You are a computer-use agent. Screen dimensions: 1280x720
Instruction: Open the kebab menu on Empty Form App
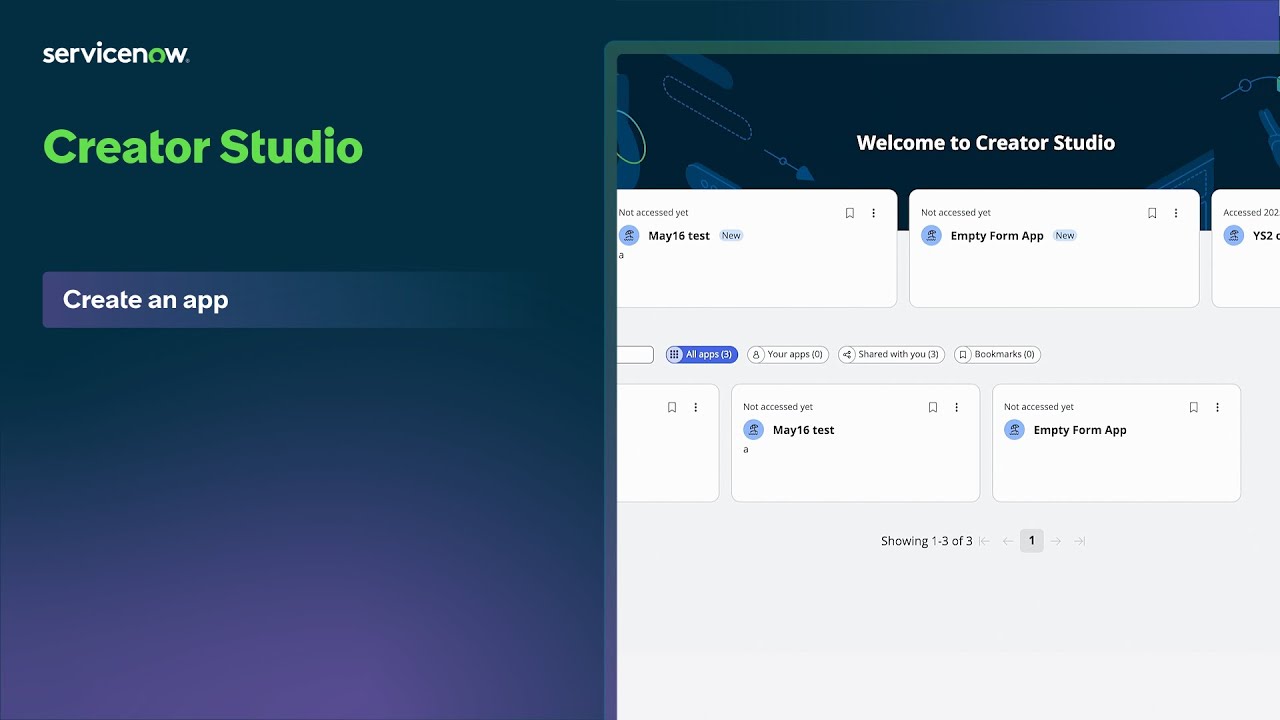1175,212
